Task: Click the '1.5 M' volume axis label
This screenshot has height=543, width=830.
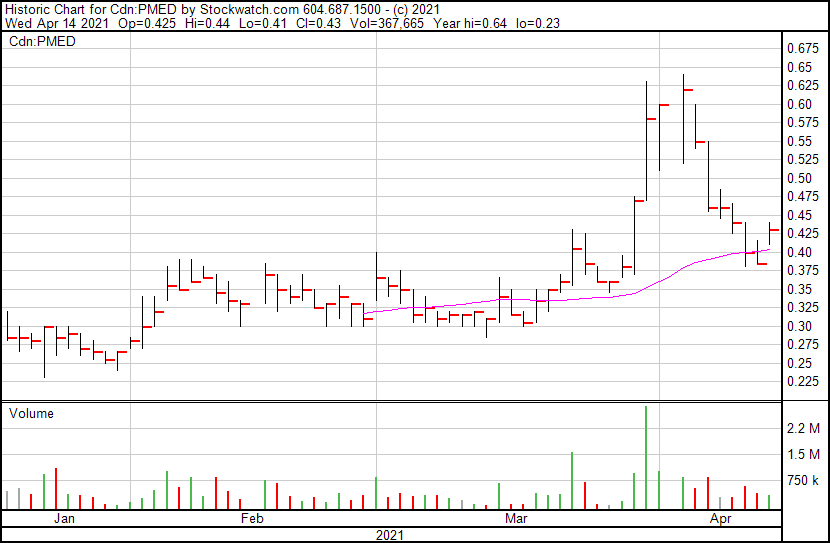Action: click(x=803, y=454)
